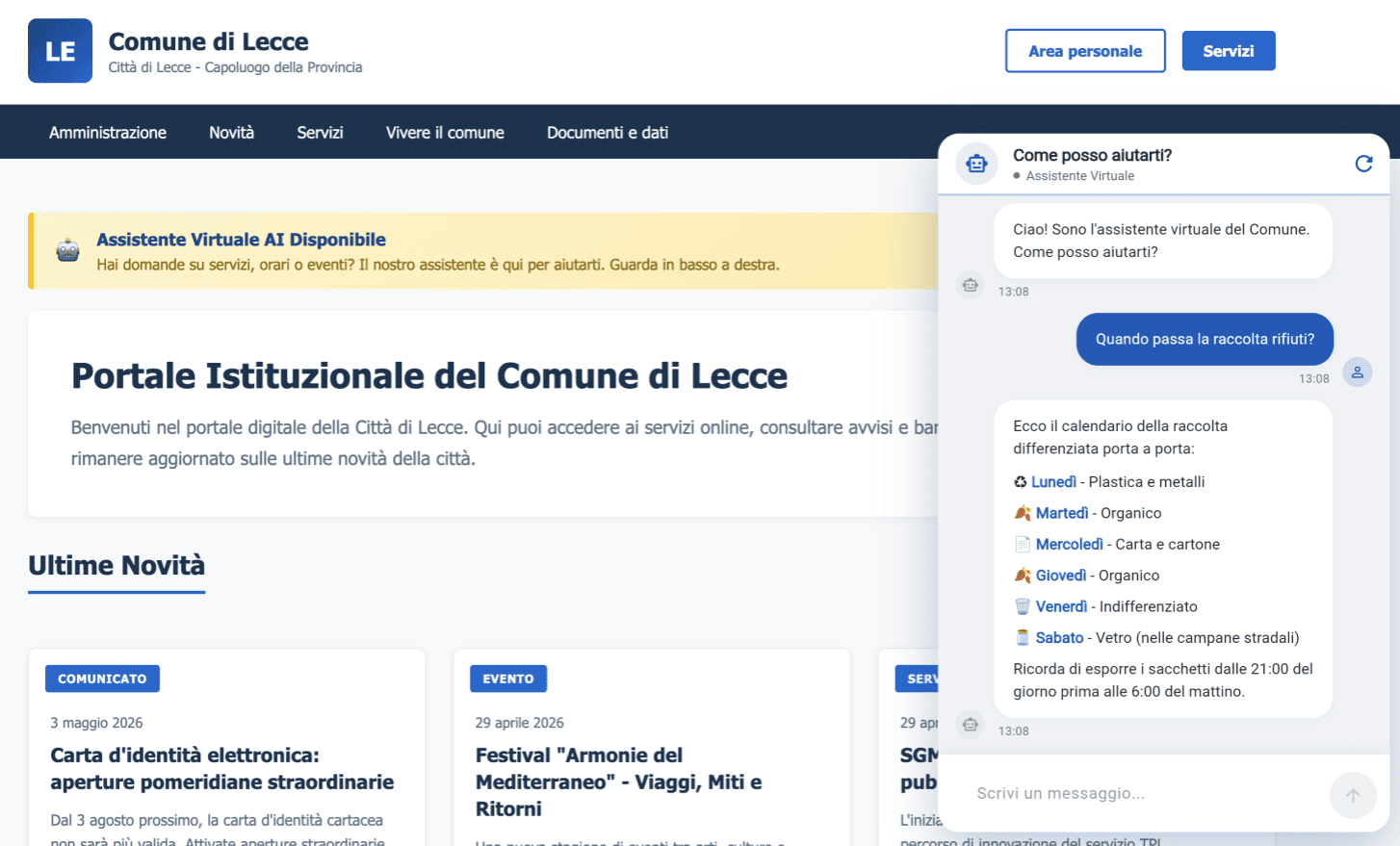Screen dimensions: 1400x846
Task: Click the blue Servizi header button
Action: point(1229,51)
